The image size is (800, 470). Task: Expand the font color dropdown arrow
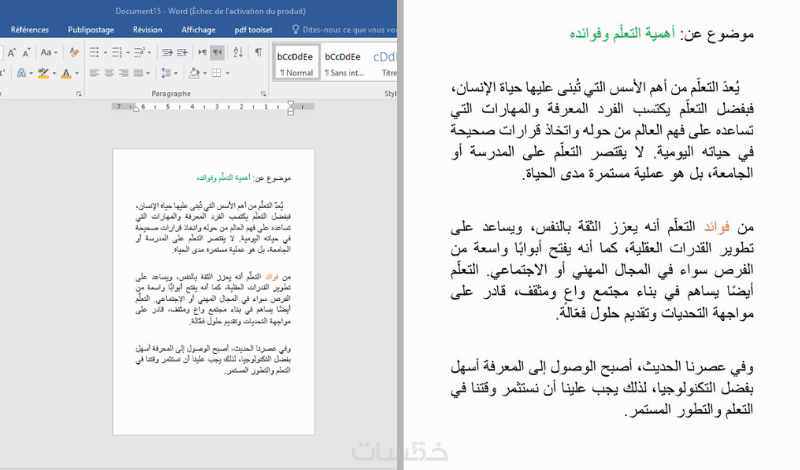click(77, 73)
